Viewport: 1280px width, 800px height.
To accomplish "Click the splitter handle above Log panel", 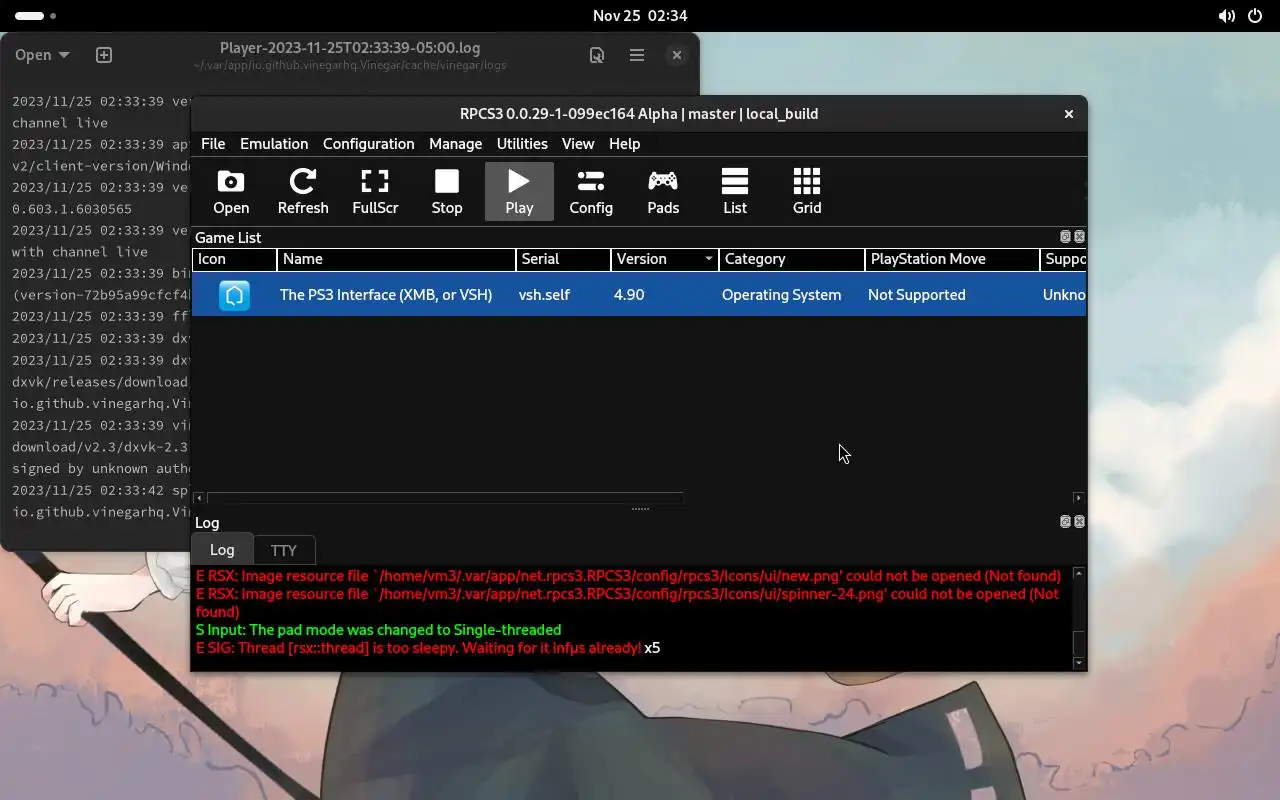I will (640, 509).
